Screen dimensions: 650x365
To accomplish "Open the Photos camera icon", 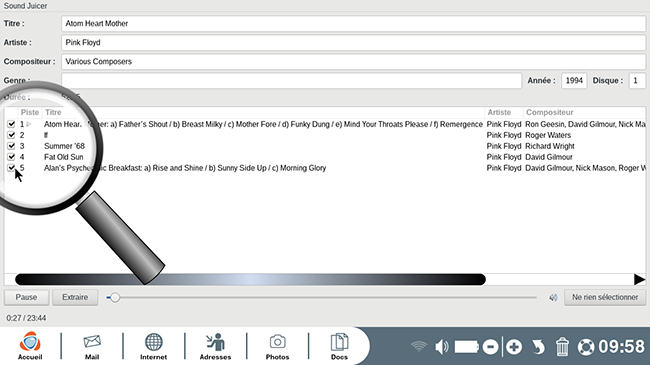I will [x=277, y=345].
